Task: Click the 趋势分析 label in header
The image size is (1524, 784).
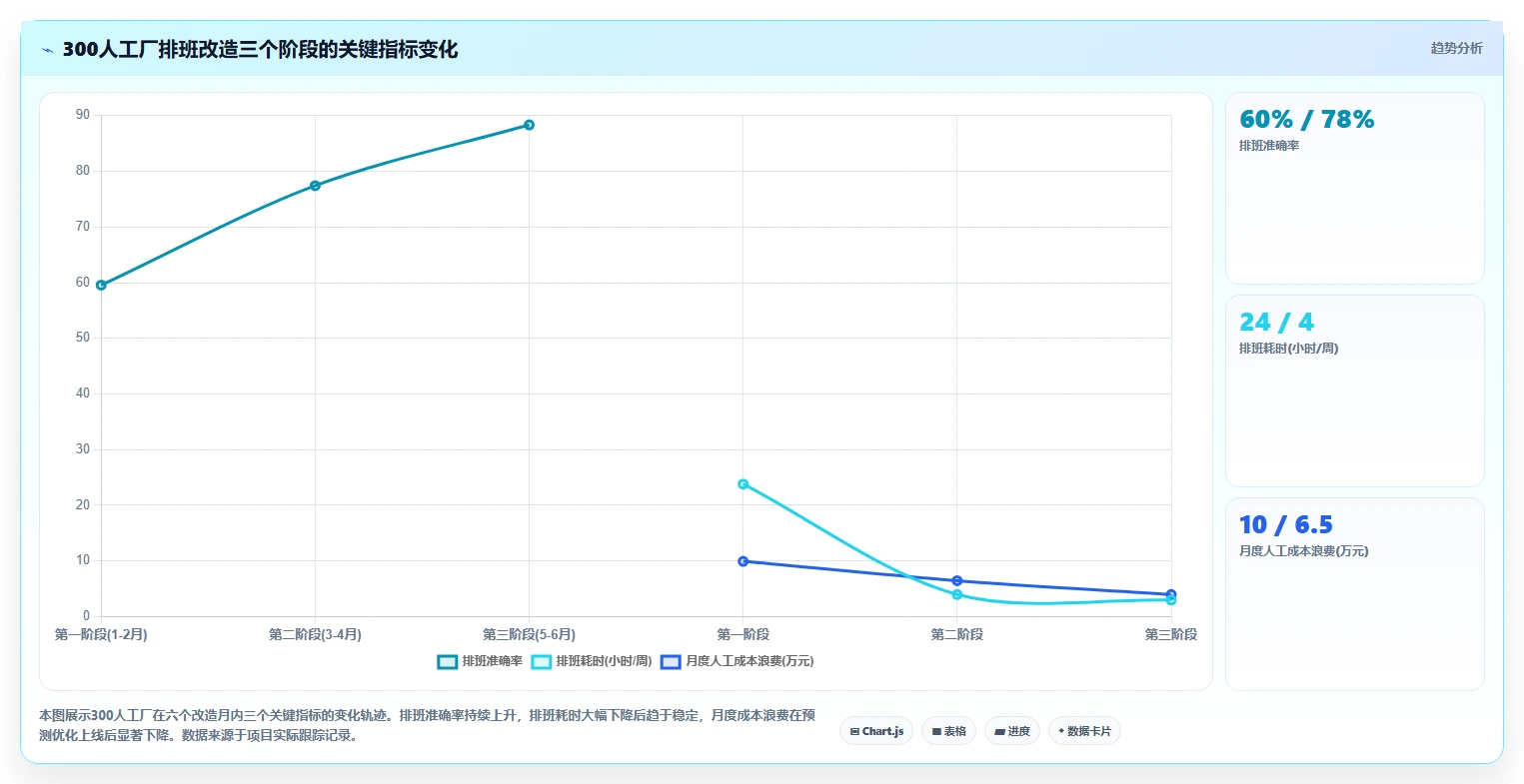Action: [1456, 48]
